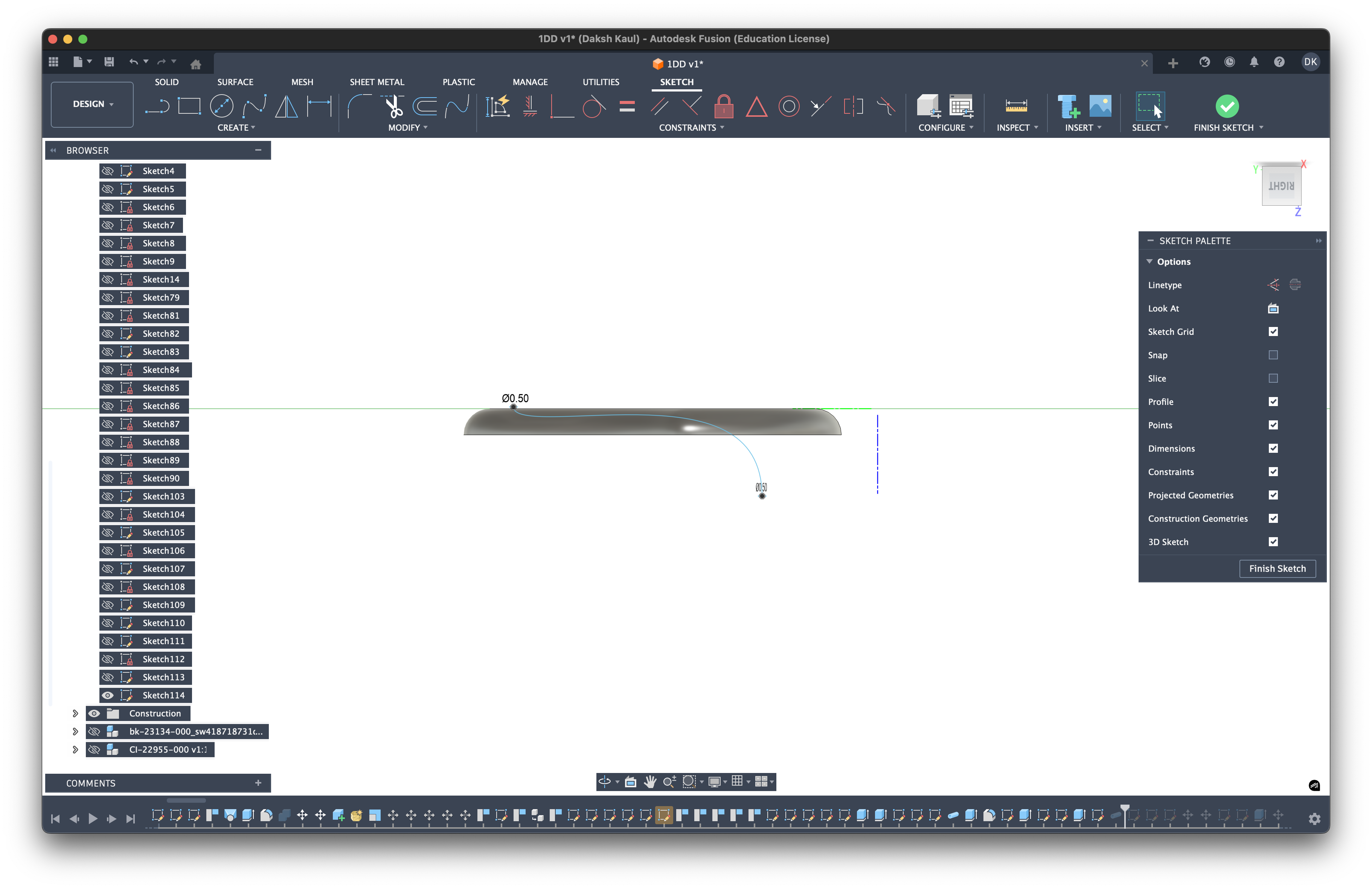
Task: Select the Center Diameter Circle tool
Action: click(221, 107)
